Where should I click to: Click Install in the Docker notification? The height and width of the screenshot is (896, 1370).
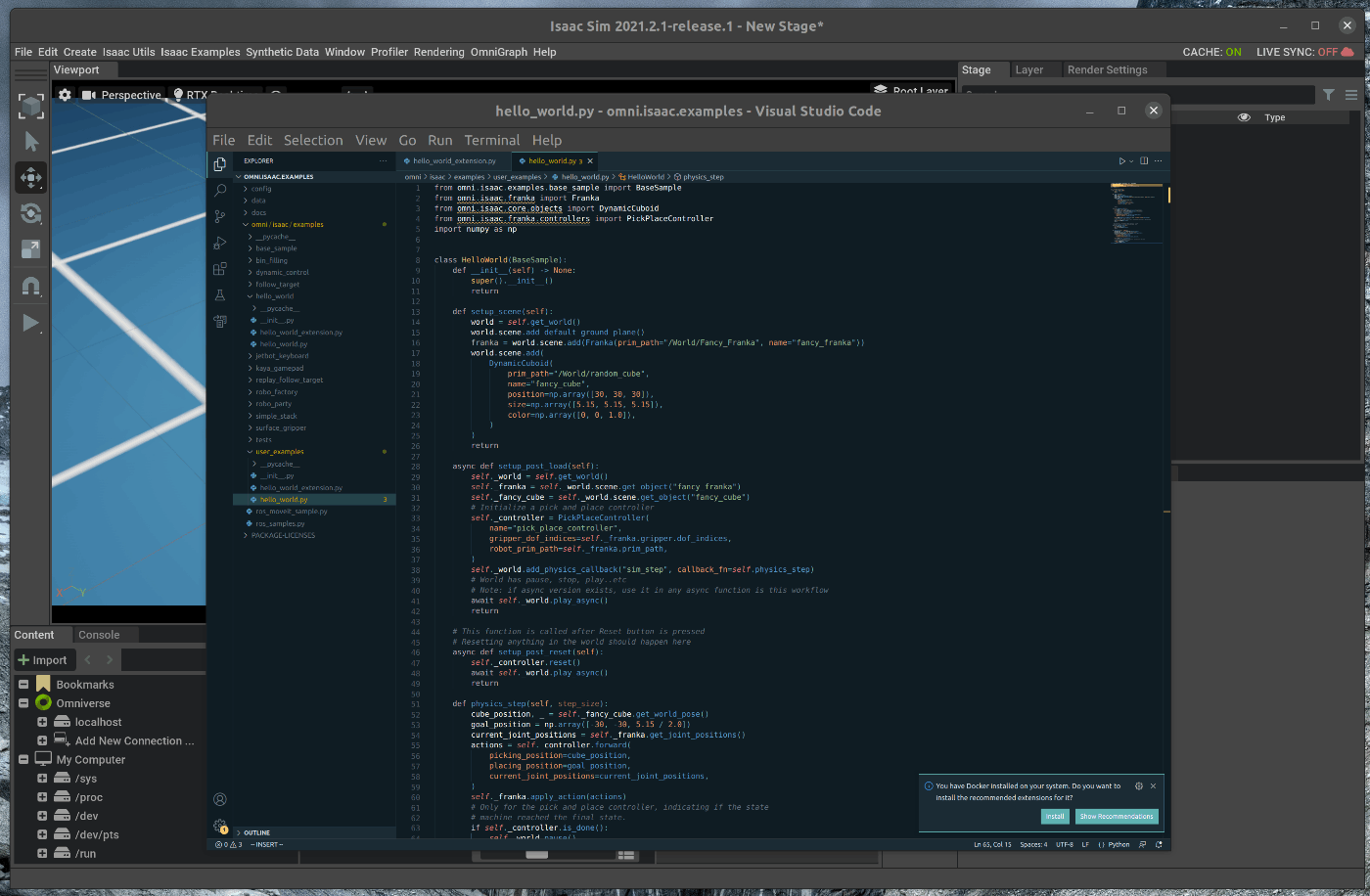tap(1055, 816)
